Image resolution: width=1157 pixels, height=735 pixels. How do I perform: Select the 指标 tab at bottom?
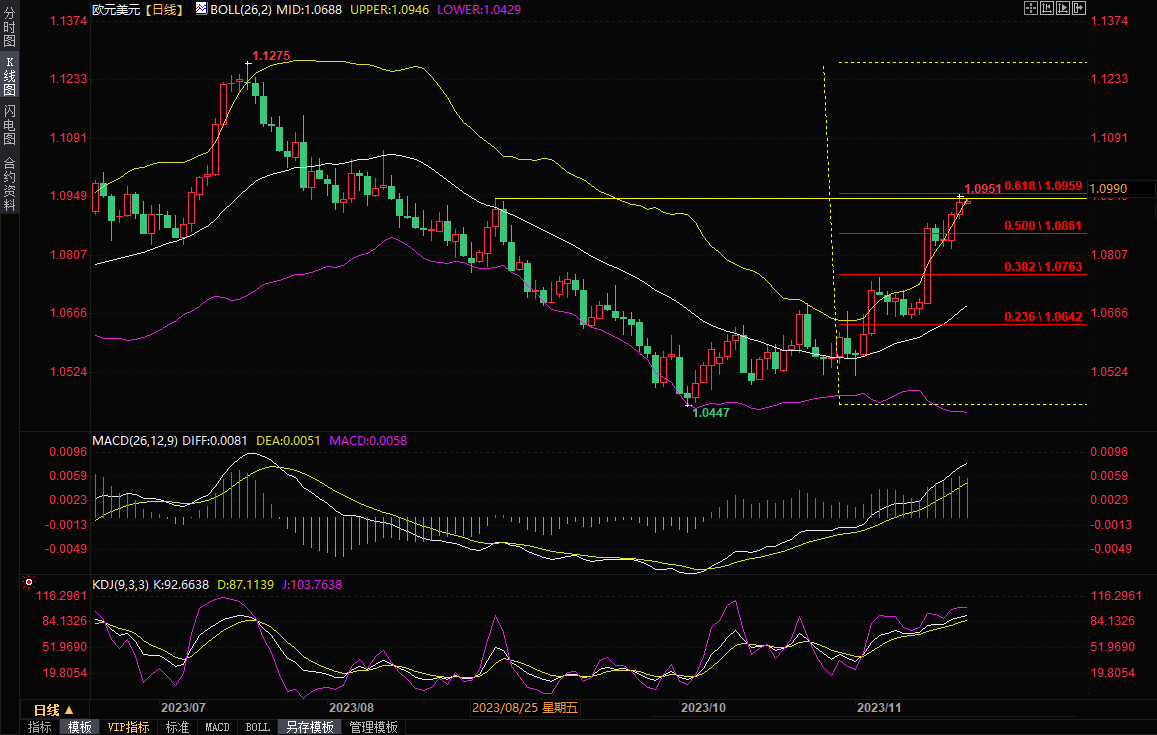click(x=40, y=727)
